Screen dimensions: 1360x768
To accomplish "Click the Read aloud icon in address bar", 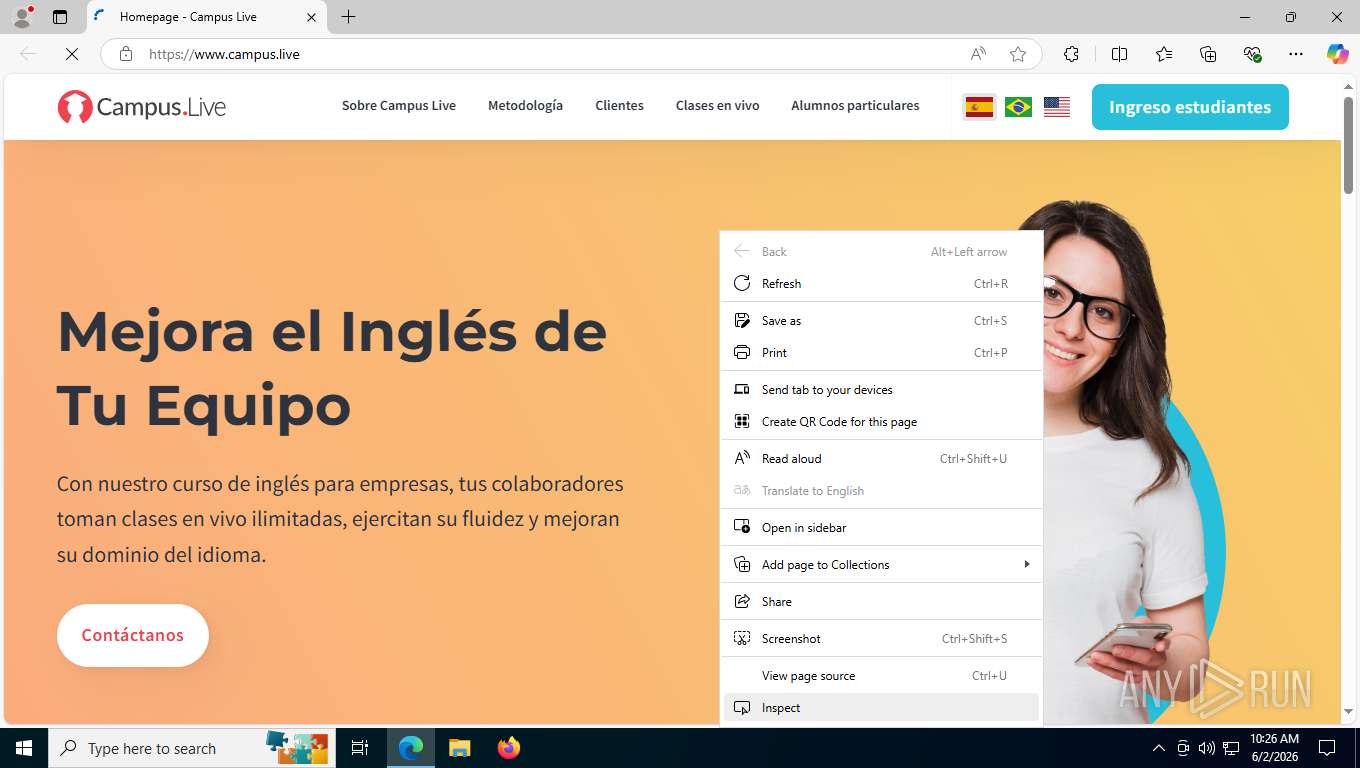I will tap(978, 54).
